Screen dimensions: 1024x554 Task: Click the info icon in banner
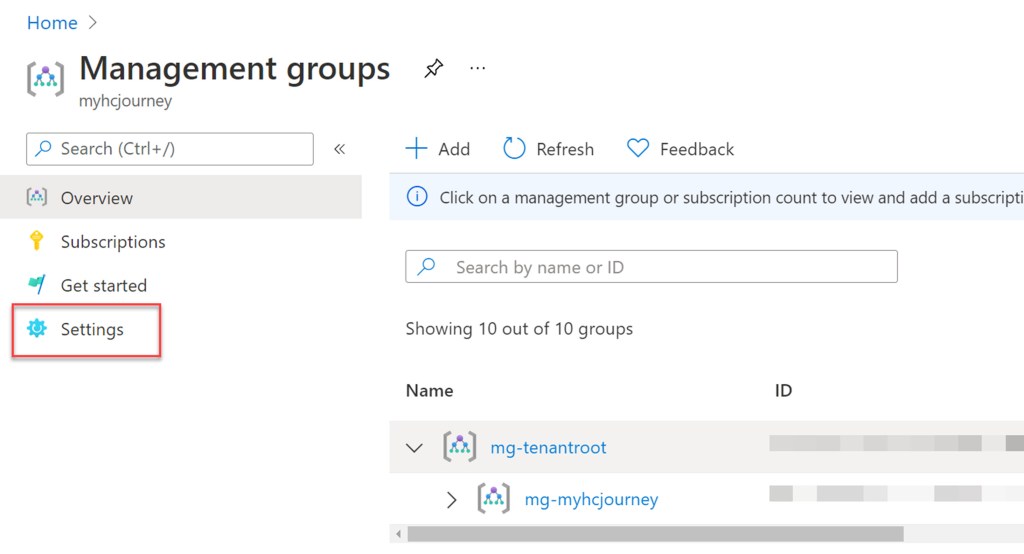(417, 197)
